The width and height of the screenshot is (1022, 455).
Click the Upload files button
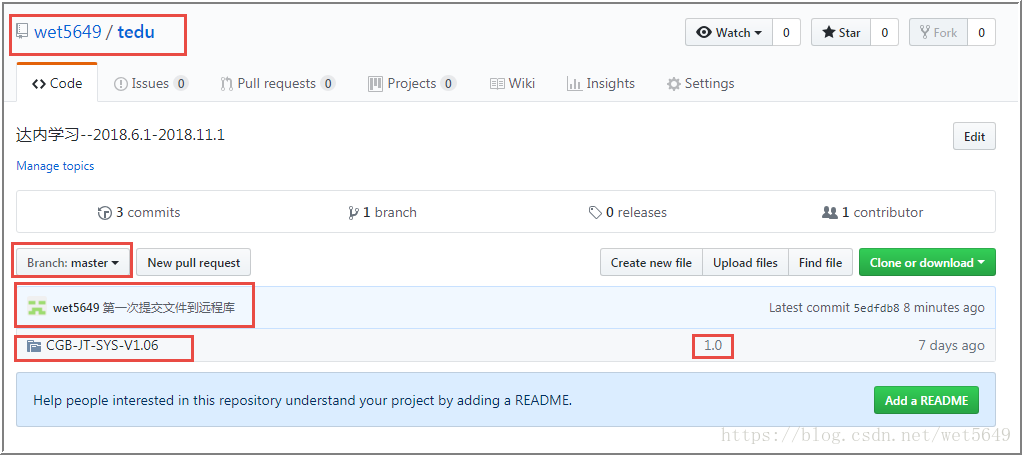coord(746,263)
